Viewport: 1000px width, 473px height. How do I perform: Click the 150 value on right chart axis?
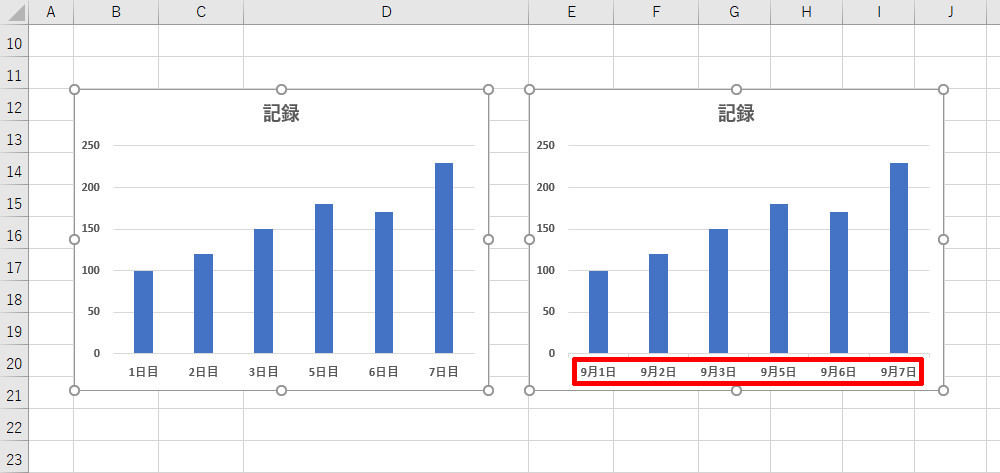coord(546,229)
